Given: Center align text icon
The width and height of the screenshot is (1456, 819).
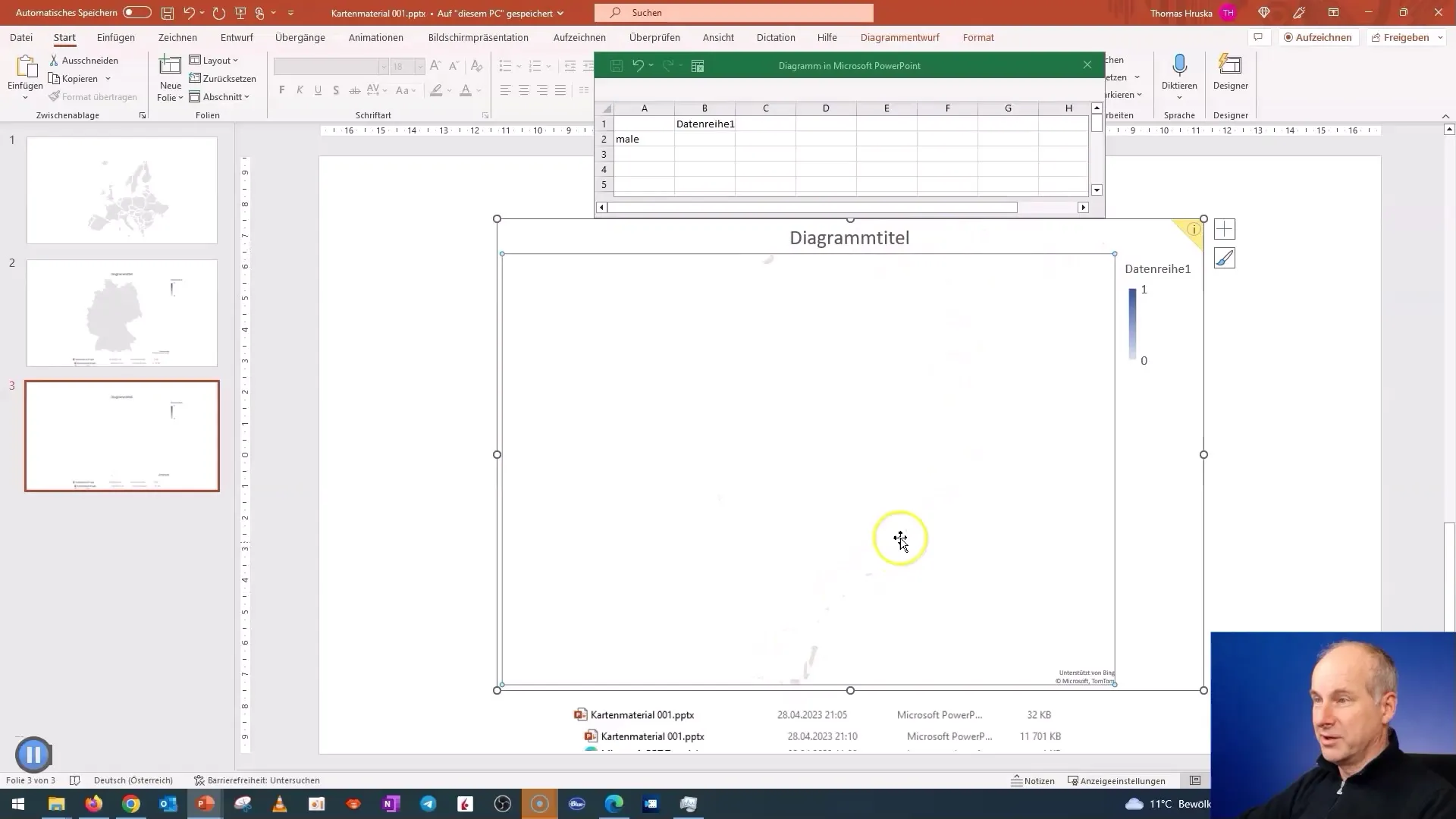Looking at the screenshot, I should click(x=523, y=90).
